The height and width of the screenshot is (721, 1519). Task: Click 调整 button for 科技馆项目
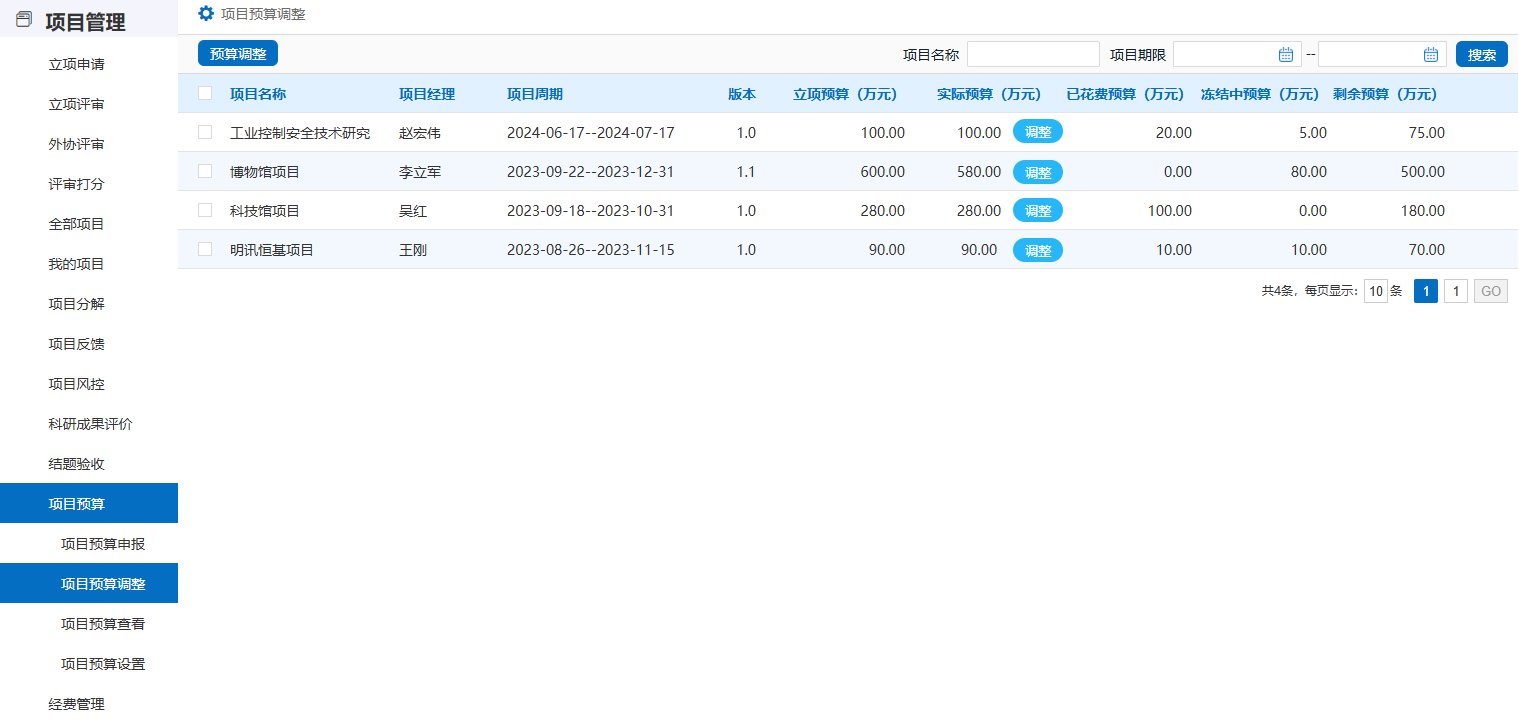(1037, 211)
